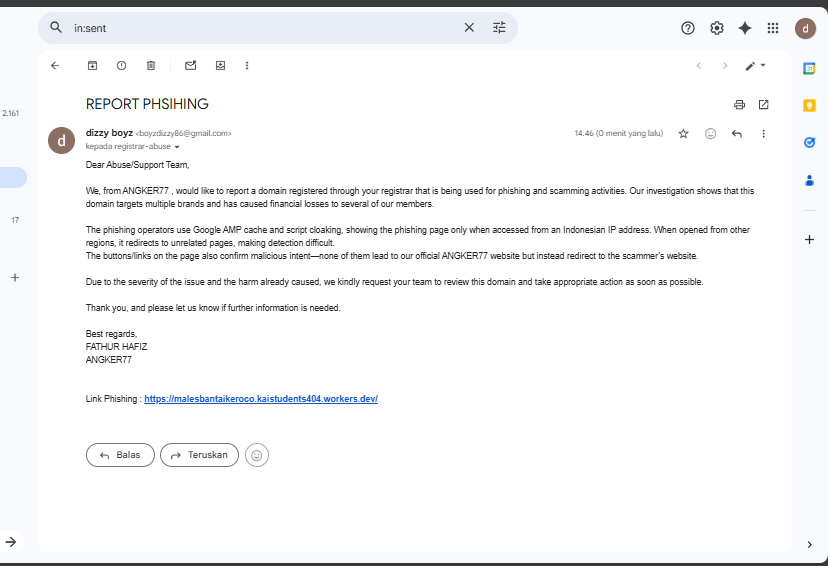Open the email in a new window
The image size is (828, 566).
pyautogui.click(x=764, y=105)
